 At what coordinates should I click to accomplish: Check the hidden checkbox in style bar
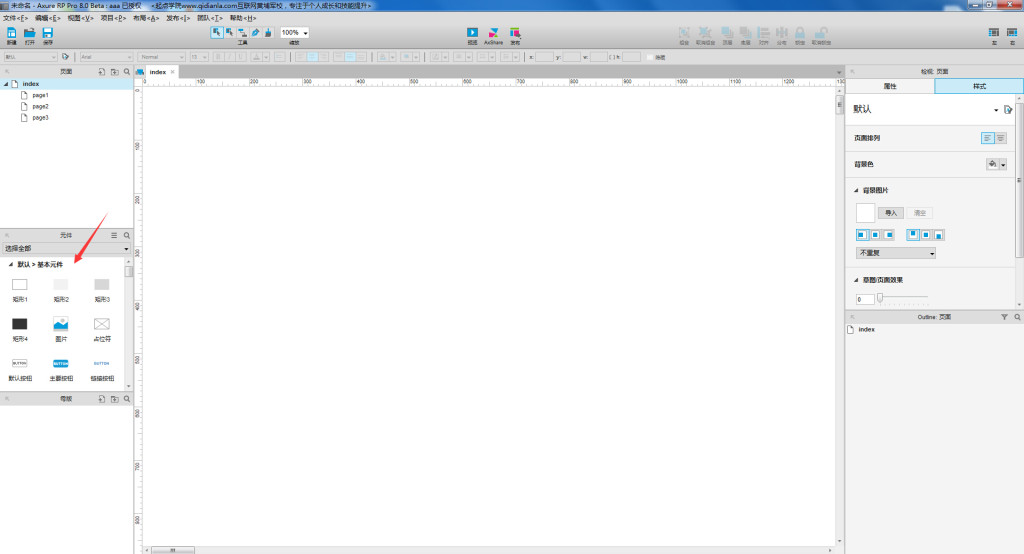(650, 57)
